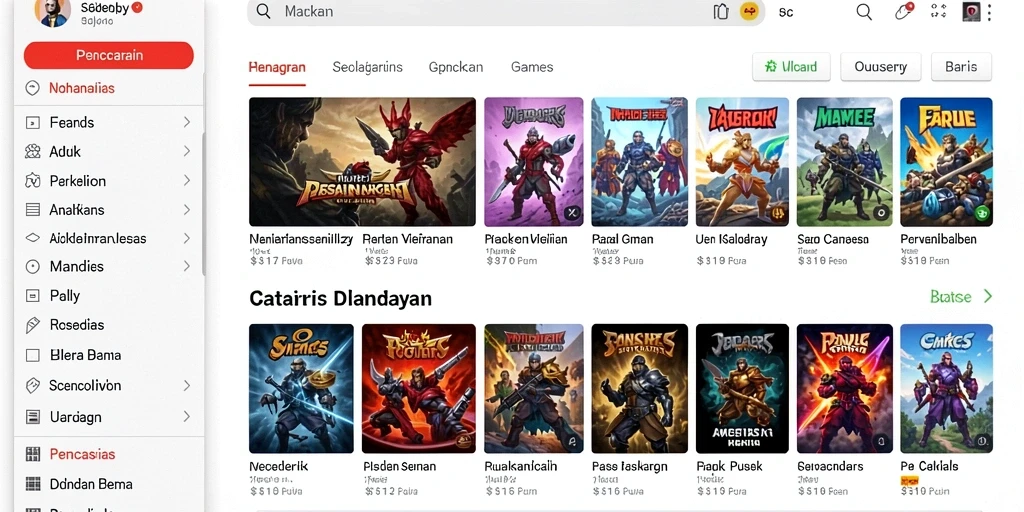
Task: Click the Ouusery button
Action: pyautogui.click(x=880, y=67)
